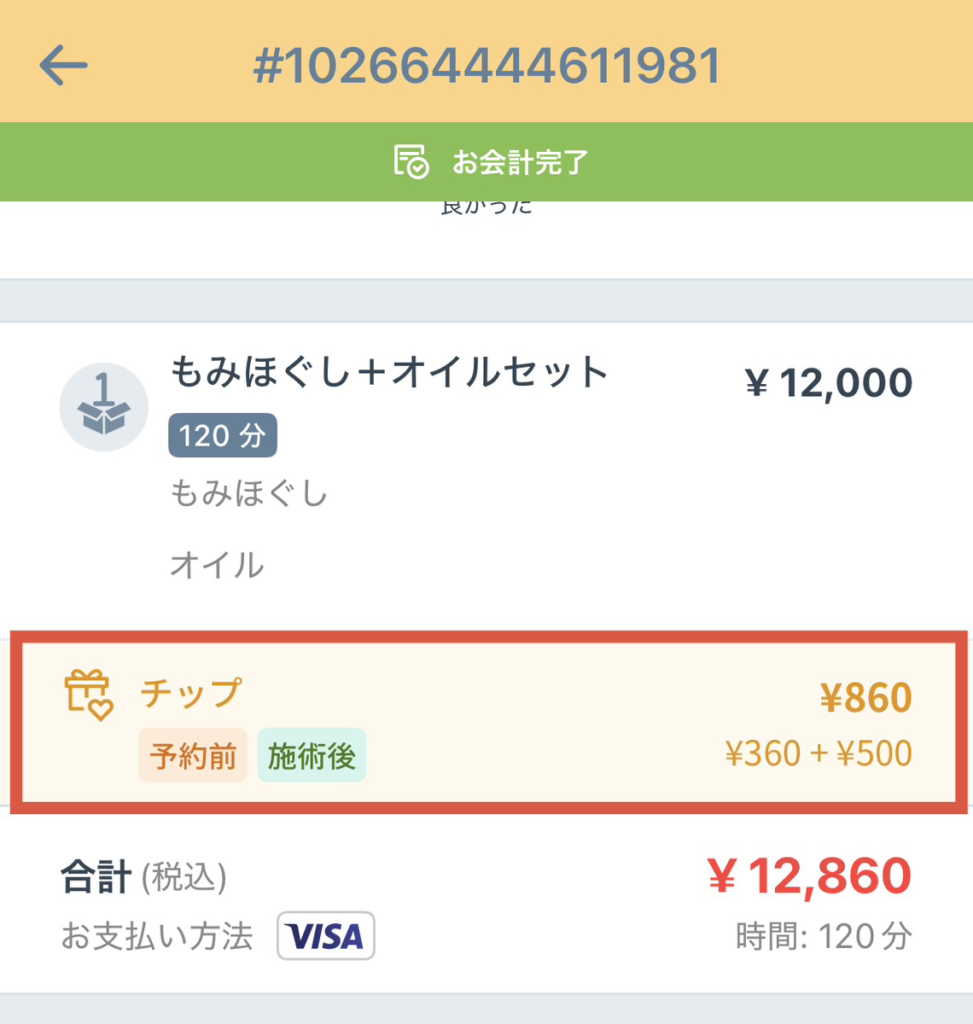Viewport: 973px width, 1024px height.
Task: Tap the back arrow icon
Action: pos(64,66)
